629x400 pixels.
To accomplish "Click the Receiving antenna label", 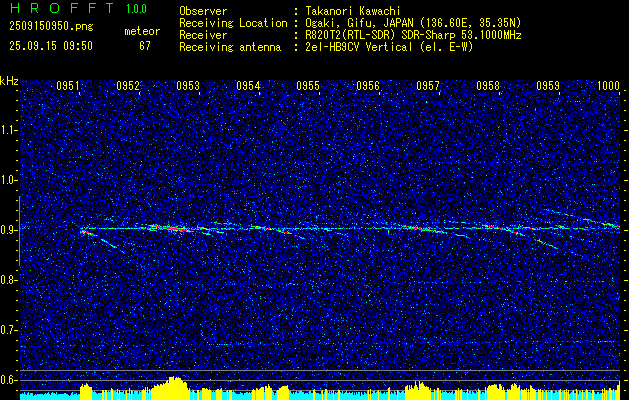I will [230, 47].
